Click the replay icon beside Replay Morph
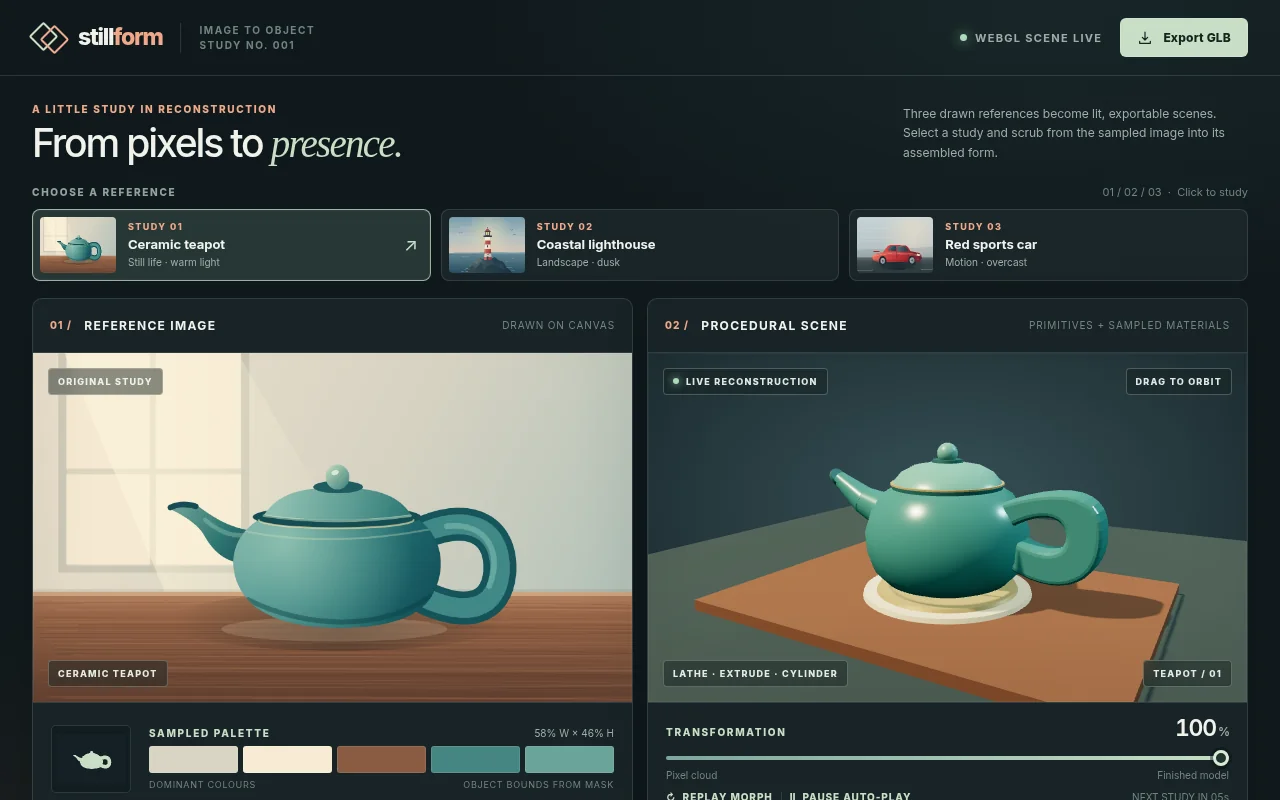 pos(671,797)
